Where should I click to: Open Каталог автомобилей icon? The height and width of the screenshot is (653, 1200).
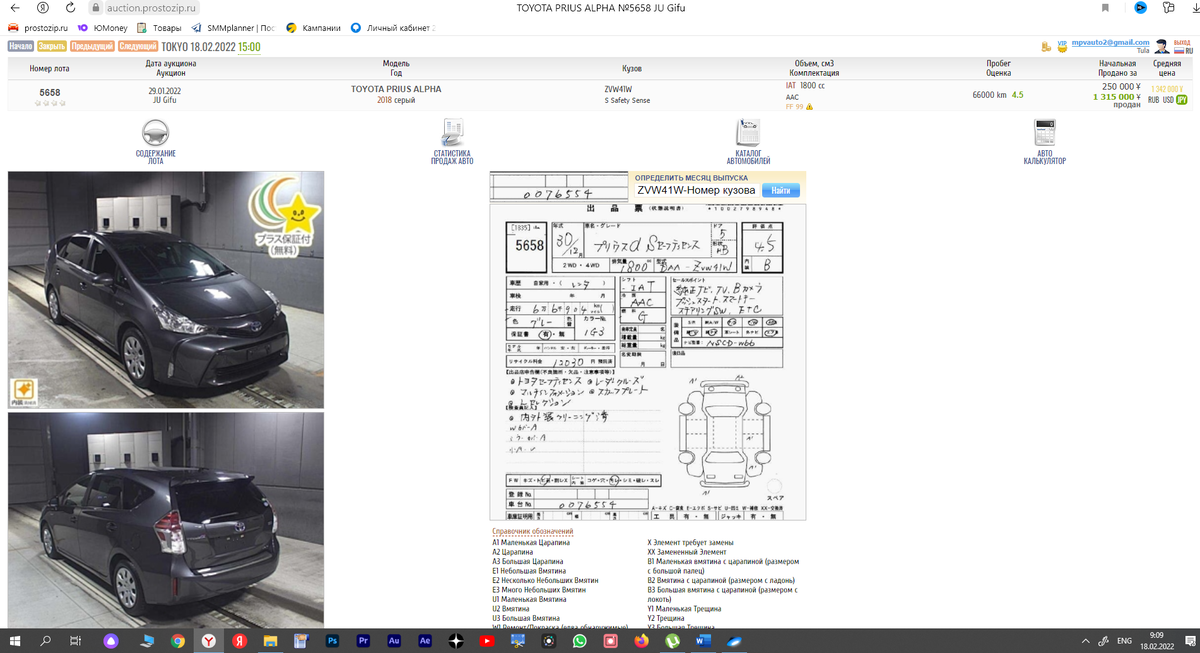(x=748, y=132)
